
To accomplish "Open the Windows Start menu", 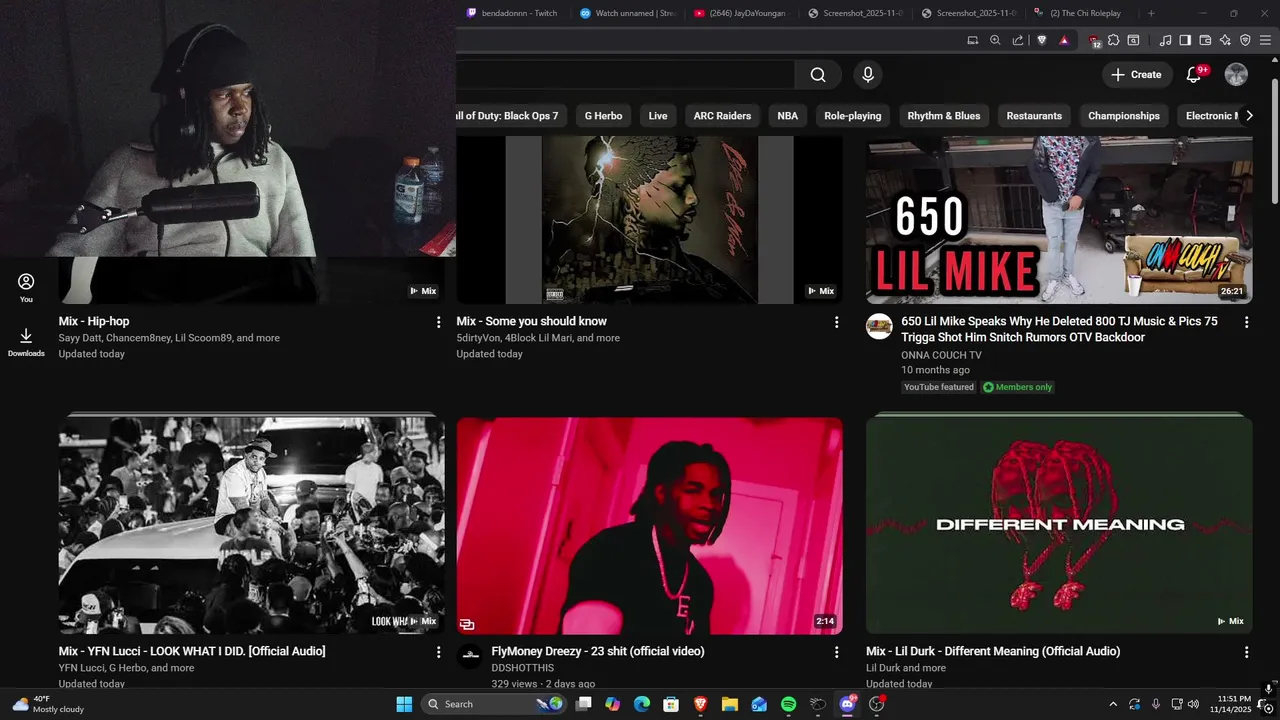I will [404, 704].
